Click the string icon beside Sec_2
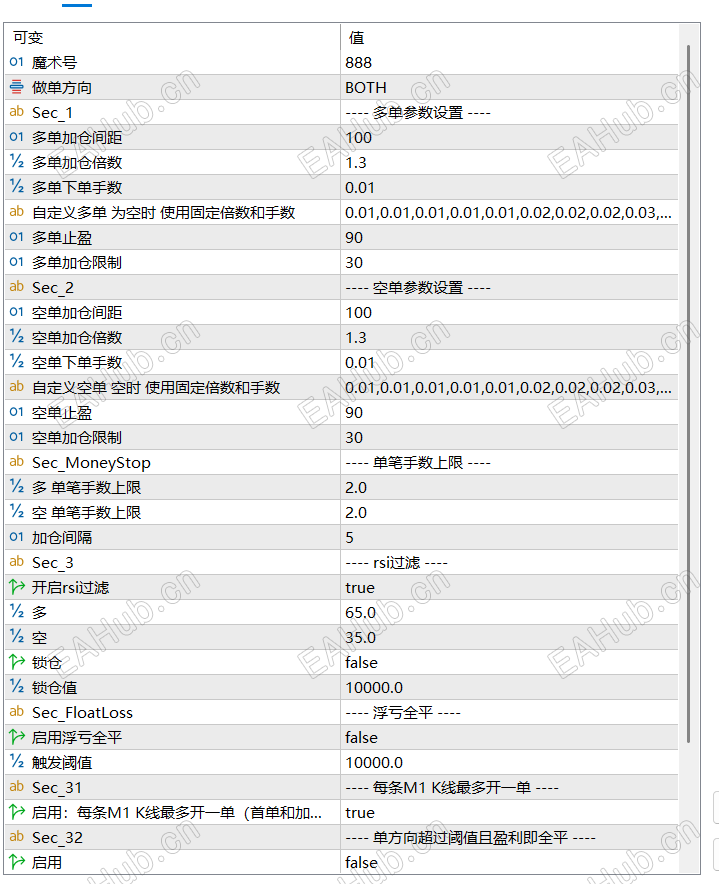 16,287
